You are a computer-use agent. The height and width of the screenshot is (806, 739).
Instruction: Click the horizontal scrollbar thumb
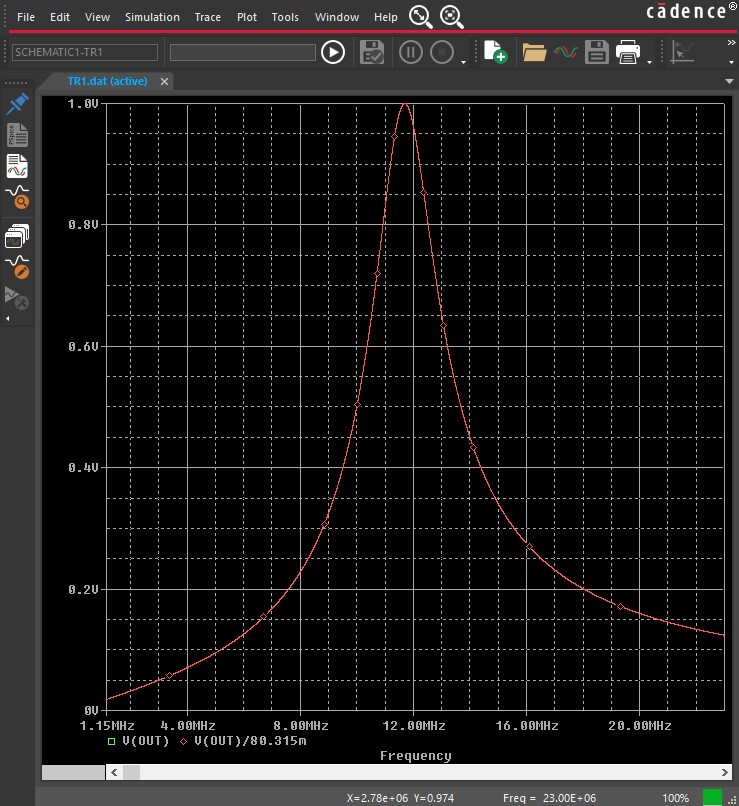pyautogui.click(x=132, y=772)
